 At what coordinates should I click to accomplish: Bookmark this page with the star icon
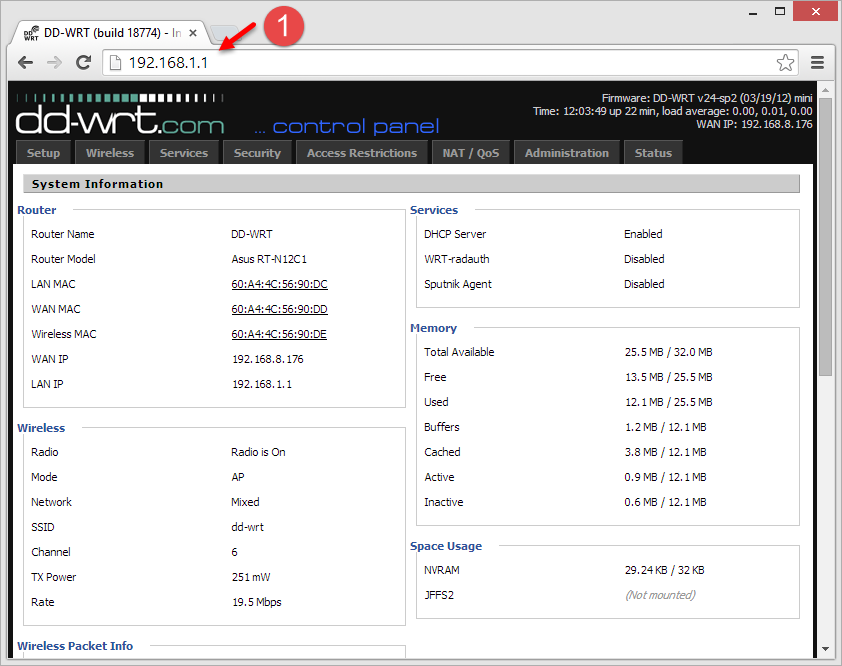click(785, 63)
